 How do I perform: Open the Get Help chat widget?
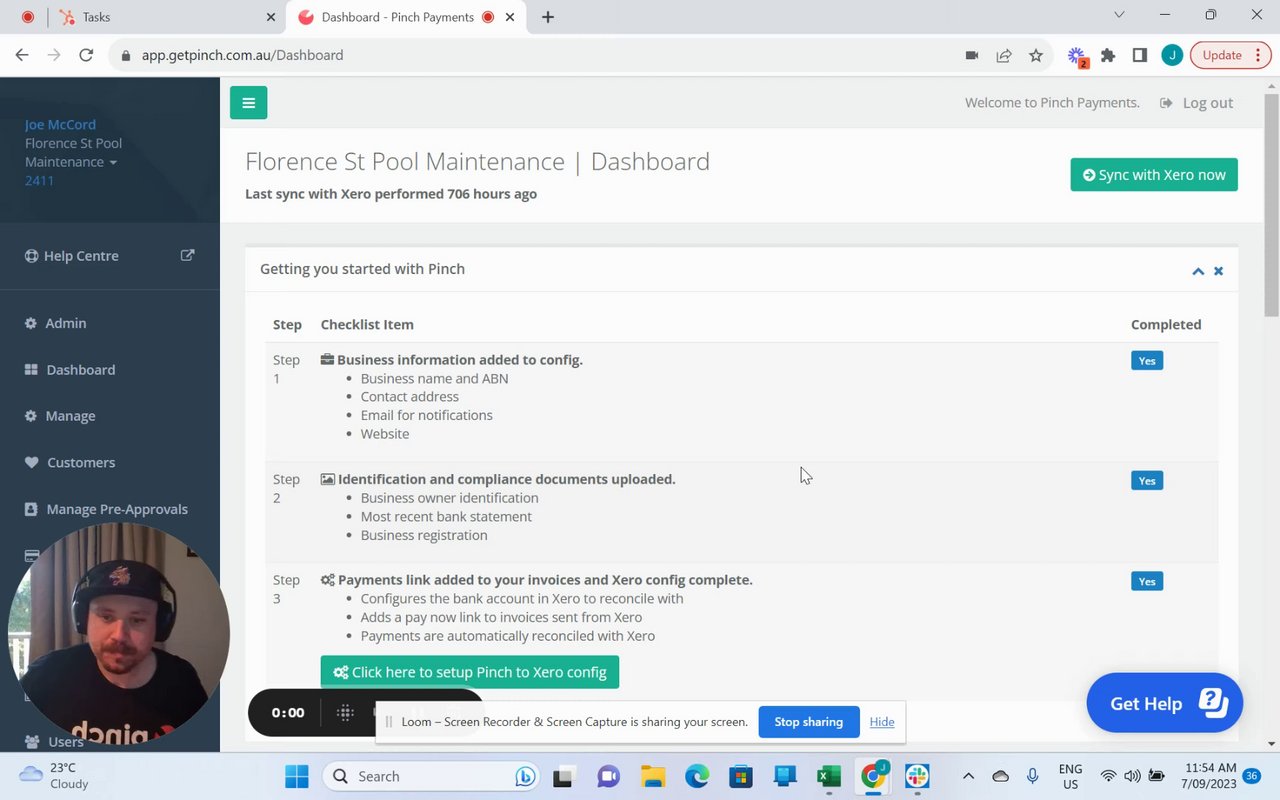[1164, 703]
